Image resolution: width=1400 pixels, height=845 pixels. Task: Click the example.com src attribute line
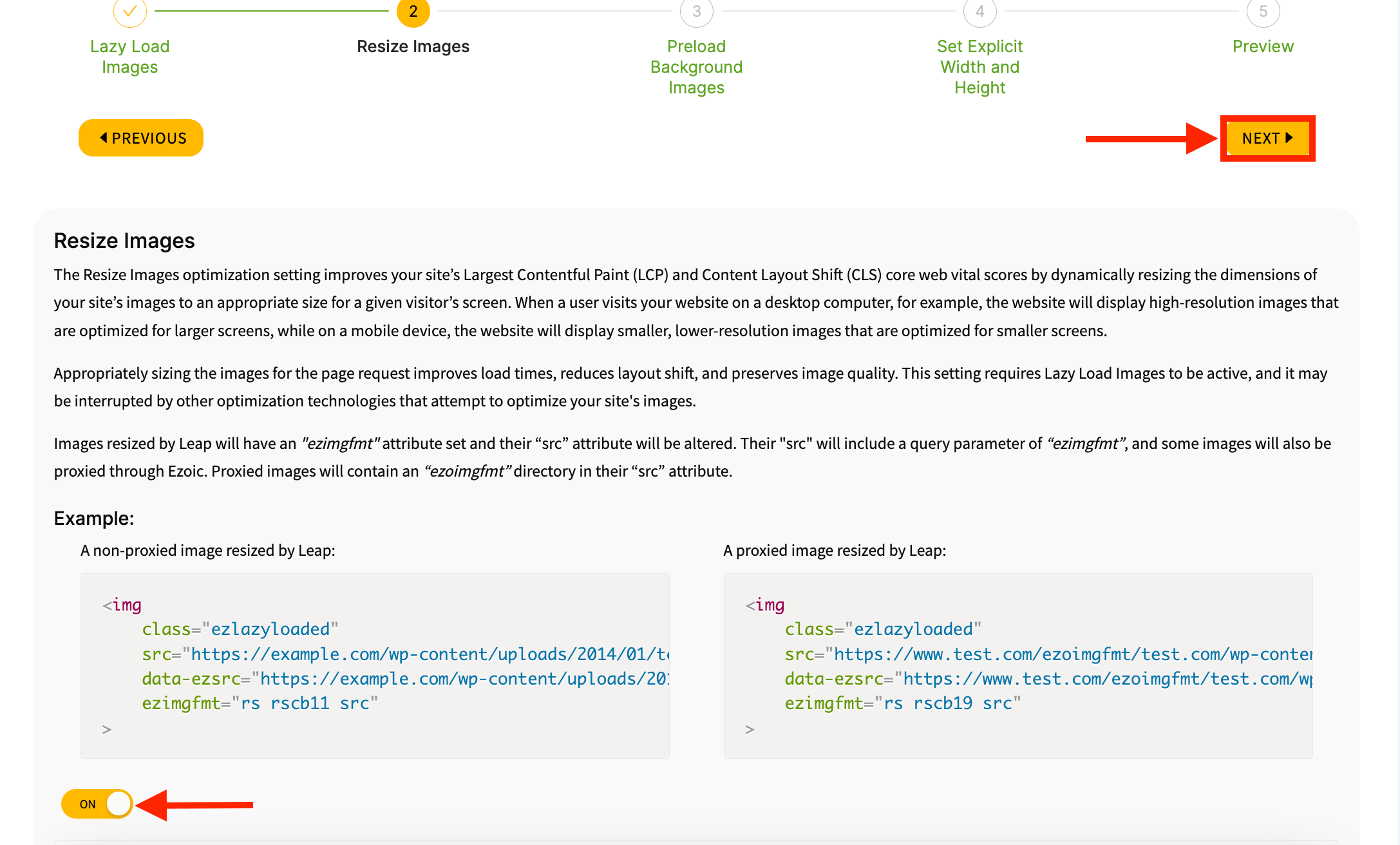[406, 654]
